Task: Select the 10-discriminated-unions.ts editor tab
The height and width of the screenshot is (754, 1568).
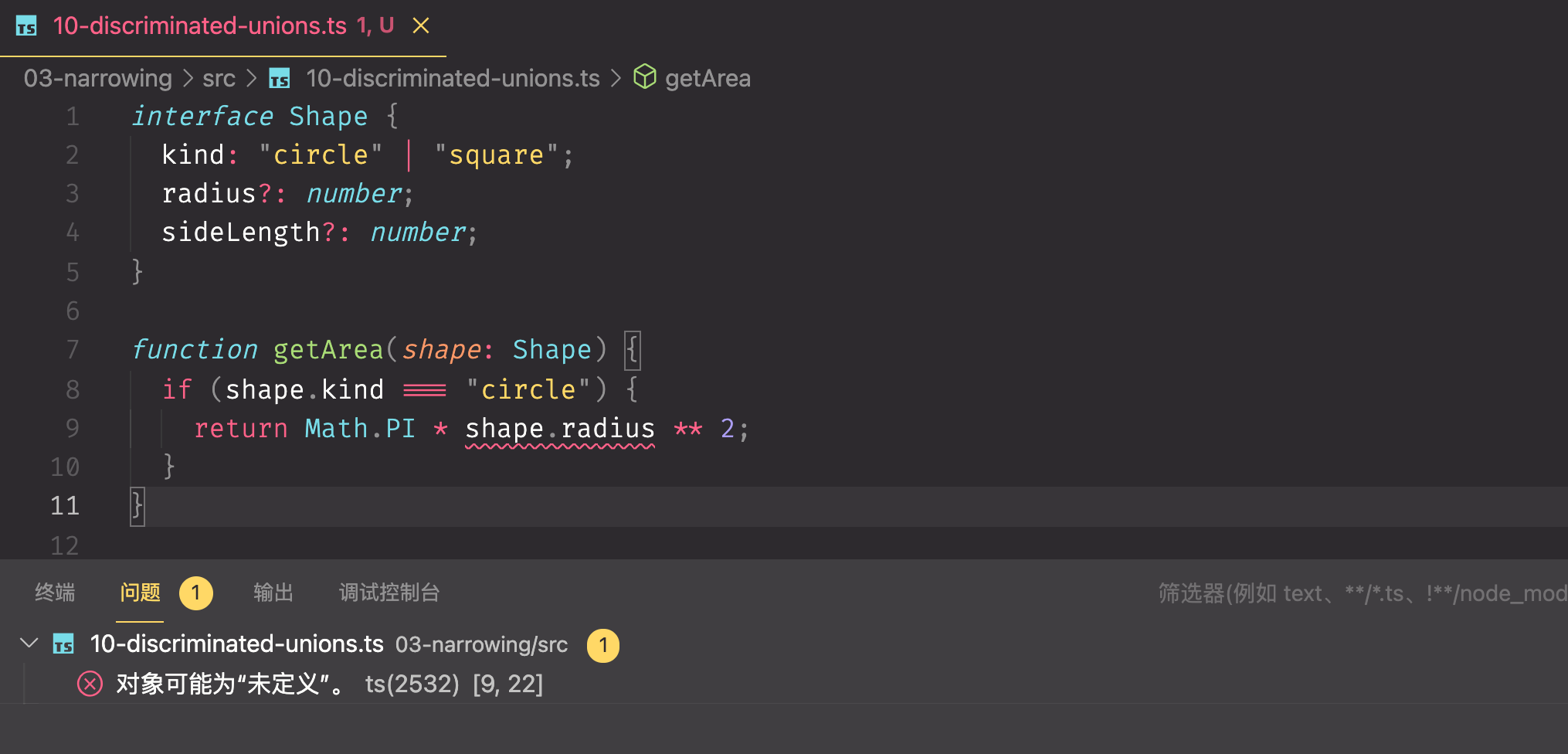Action: pyautogui.click(x=223, y=27)
